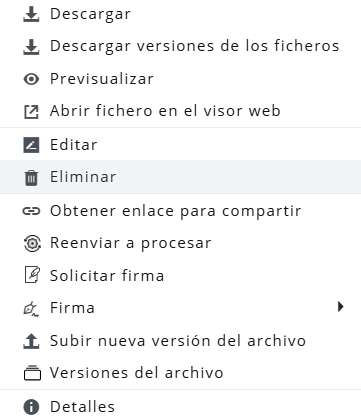361x420 pixels.
Task: Click the download arrow icon beside Descargar
Action: [x=31, y=14]
